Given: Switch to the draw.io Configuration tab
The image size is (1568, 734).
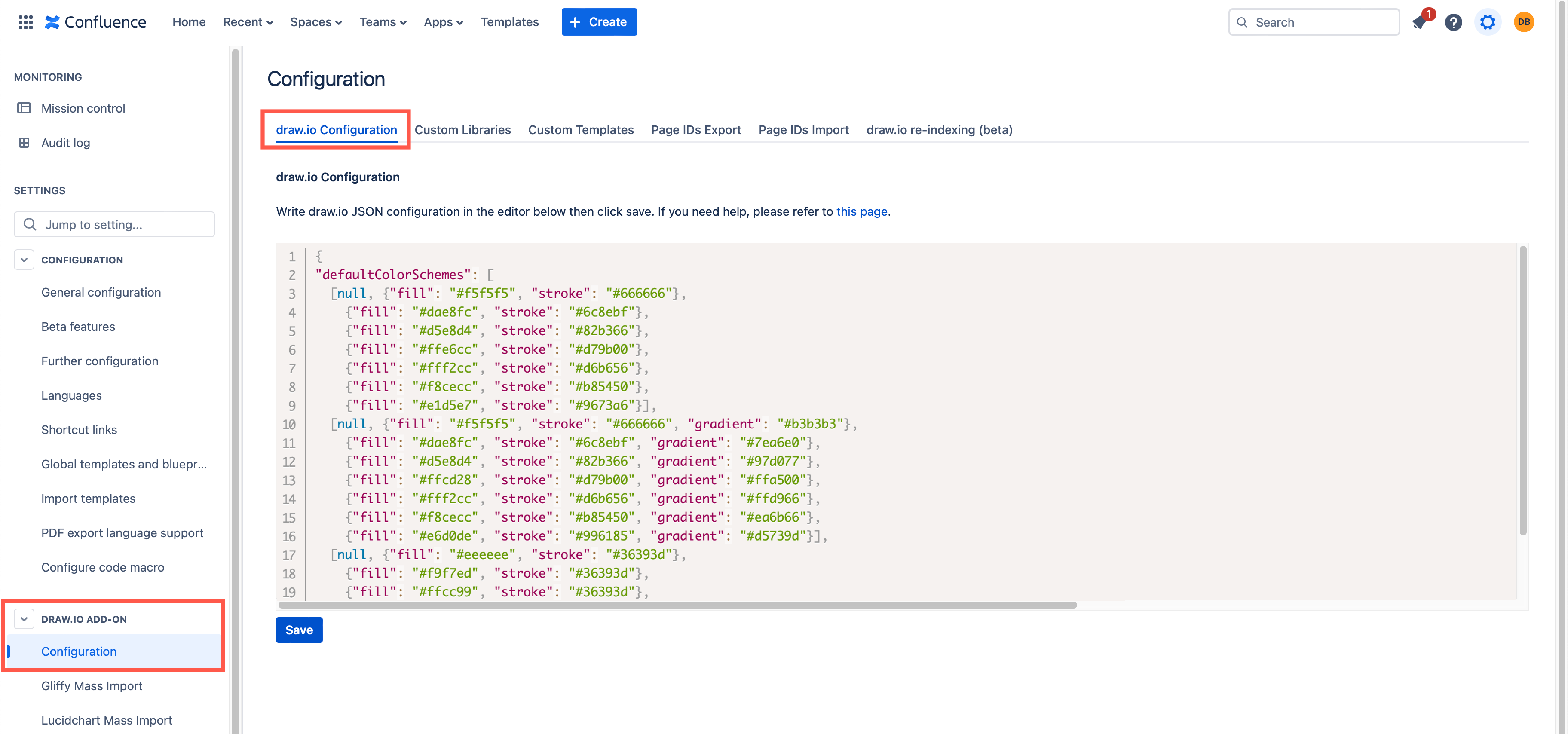Looking at the screenshot, I should point(337,130).
